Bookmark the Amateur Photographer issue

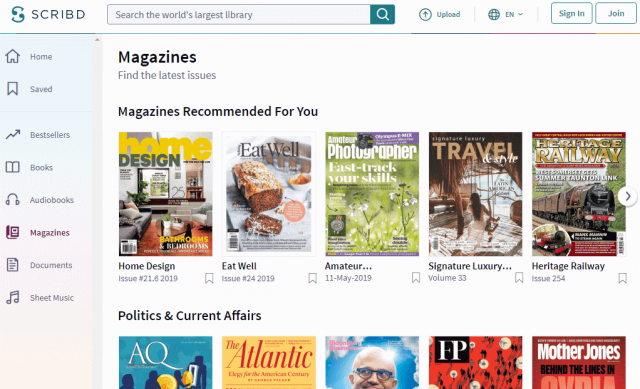(416, 278)
